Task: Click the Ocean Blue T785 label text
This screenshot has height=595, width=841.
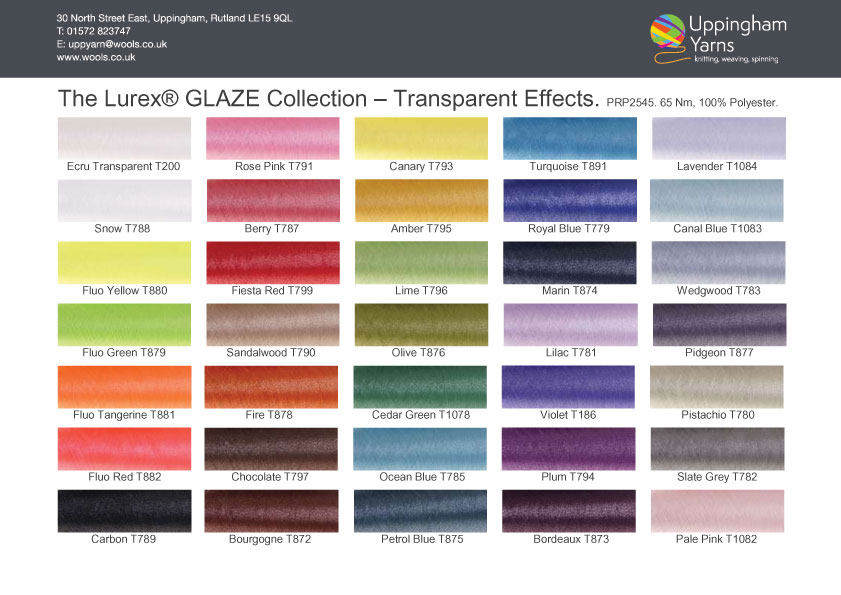Action: (421, 477)
